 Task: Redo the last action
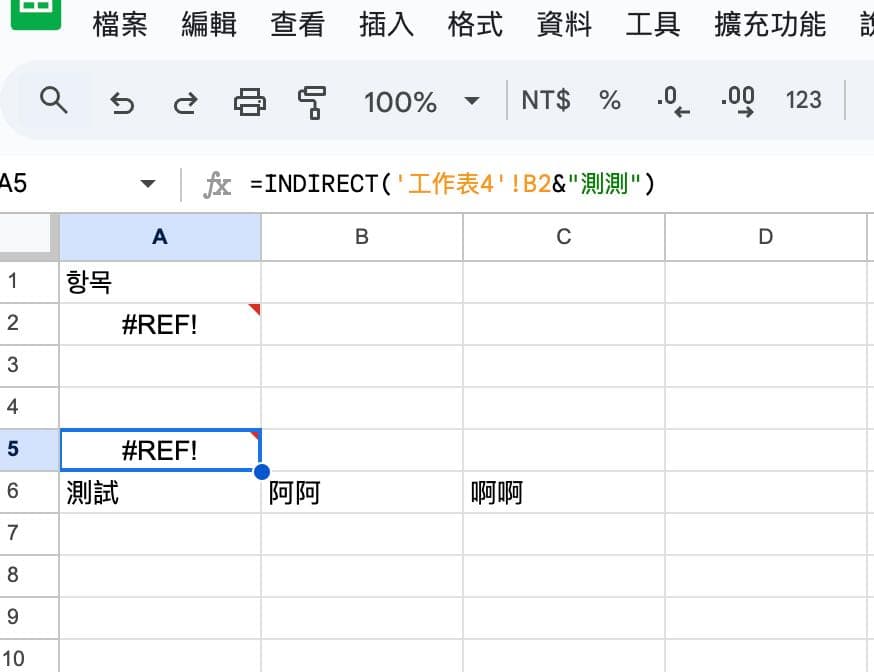click(x=185, y=103)
